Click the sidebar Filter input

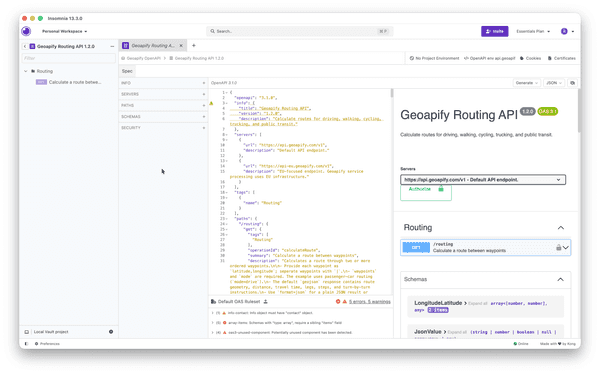pos(68,58)
